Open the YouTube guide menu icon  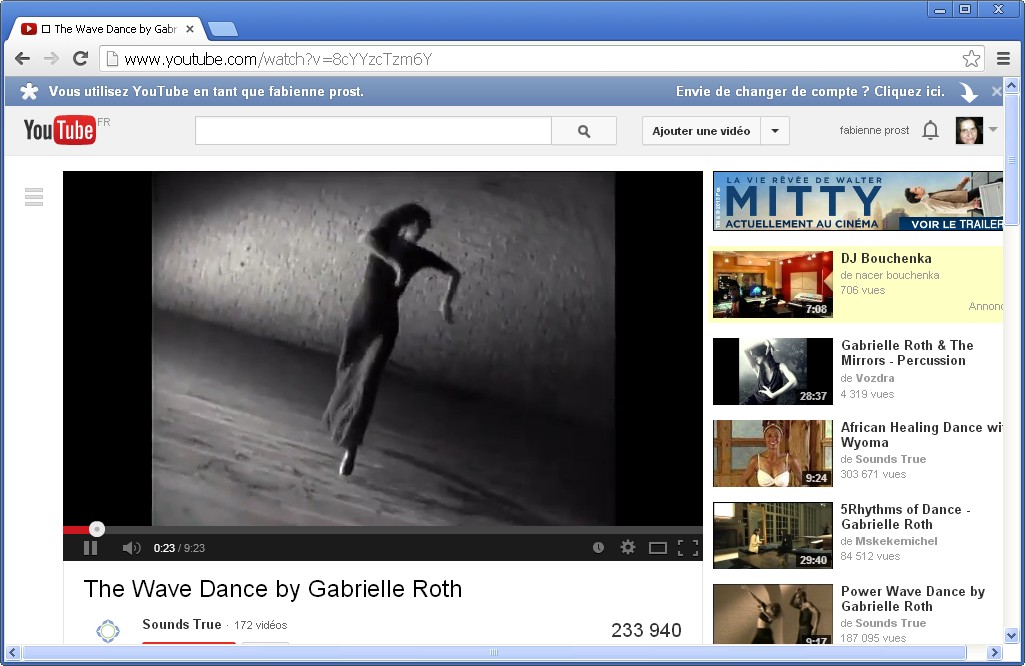tap(34, 197)
